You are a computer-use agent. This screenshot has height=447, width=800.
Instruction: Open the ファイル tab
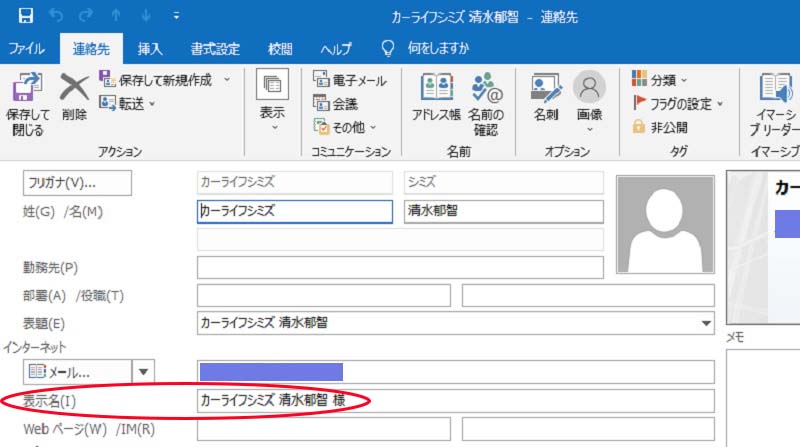click(26, 49)
